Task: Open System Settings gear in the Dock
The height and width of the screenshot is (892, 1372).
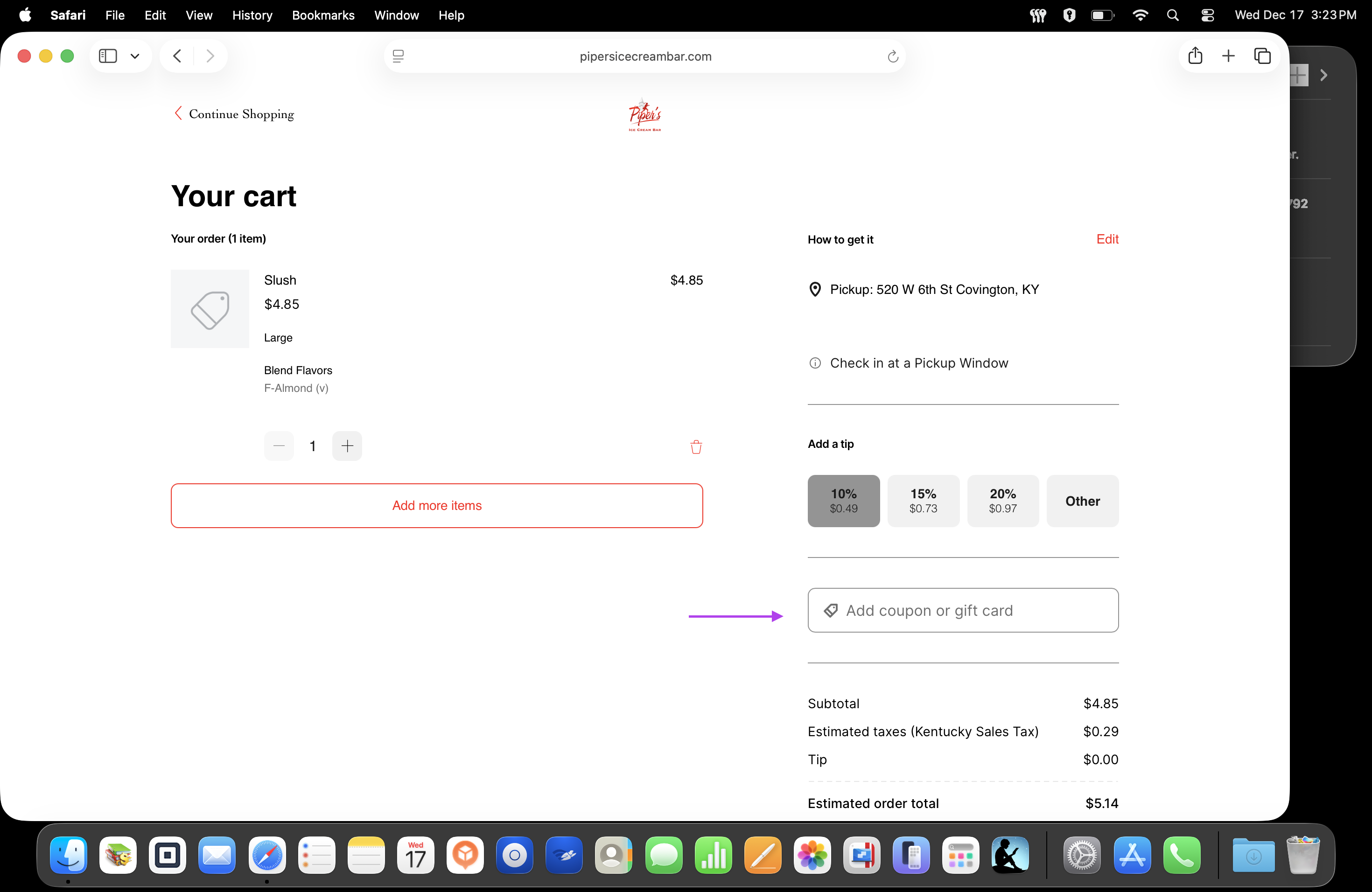Action: [1081, 855]
